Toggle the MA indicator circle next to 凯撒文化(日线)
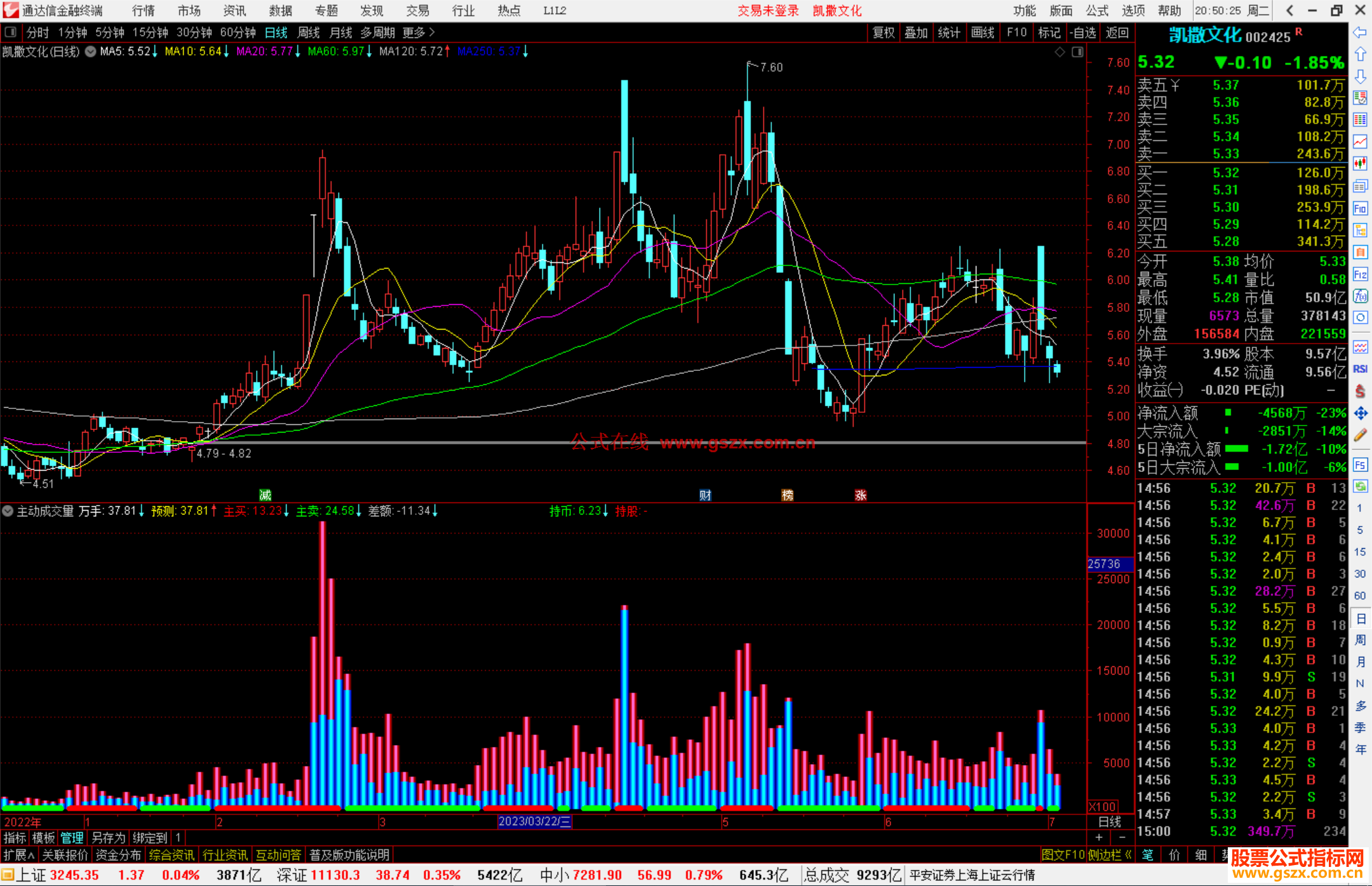Image resolution: width=1372 pixels, height=886 pixels. coord(91,51)
